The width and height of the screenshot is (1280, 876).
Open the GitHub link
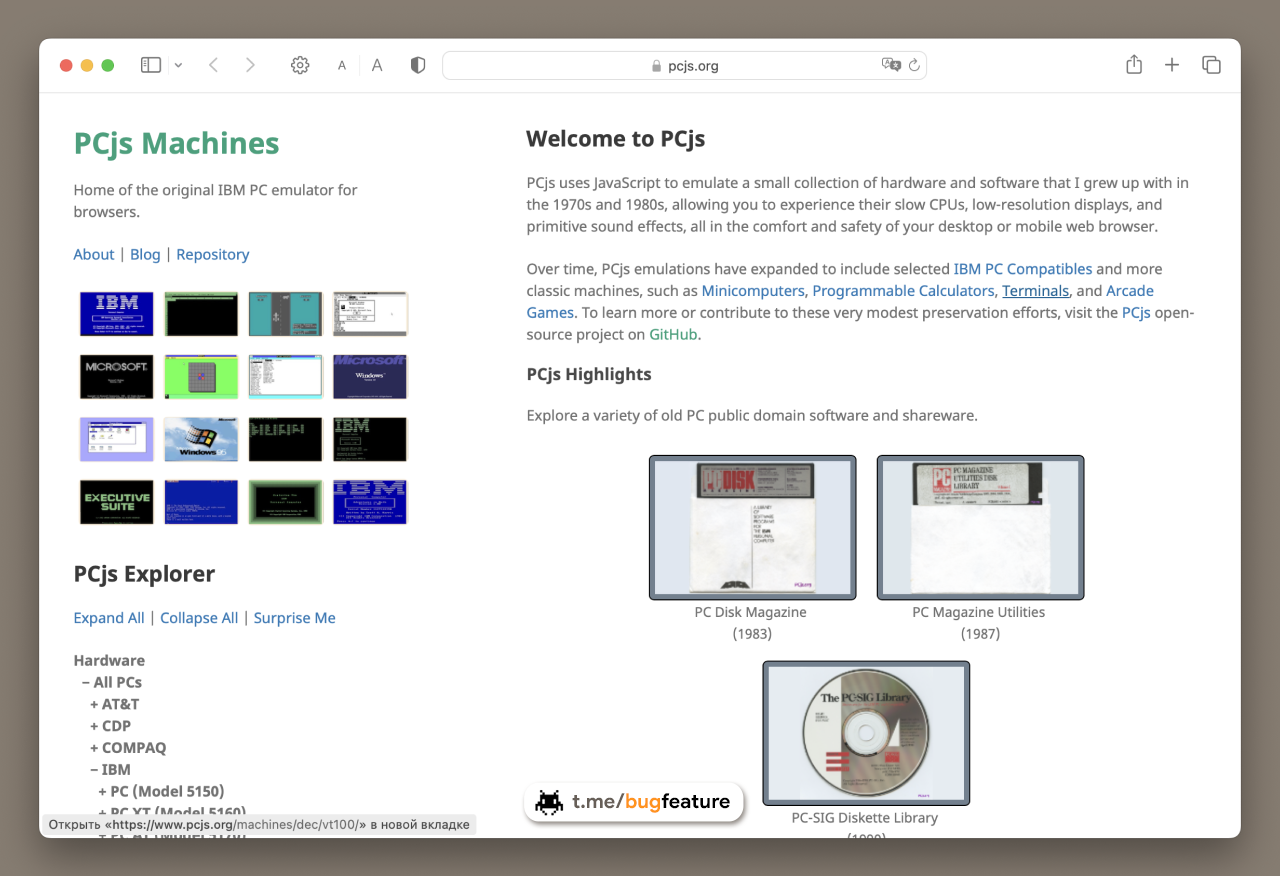click(673, 335)
